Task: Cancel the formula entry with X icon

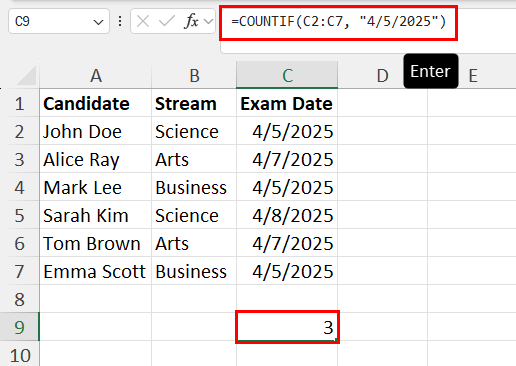Action: pos(143,22)
